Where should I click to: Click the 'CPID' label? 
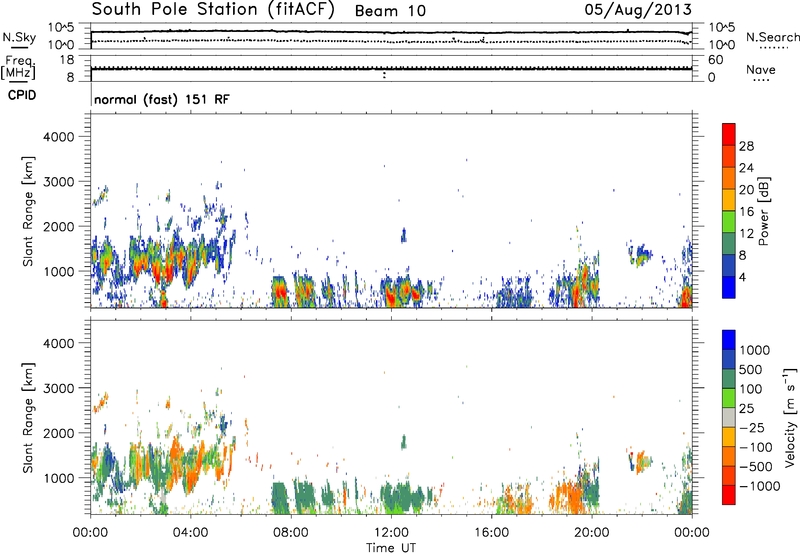point(22,95)
